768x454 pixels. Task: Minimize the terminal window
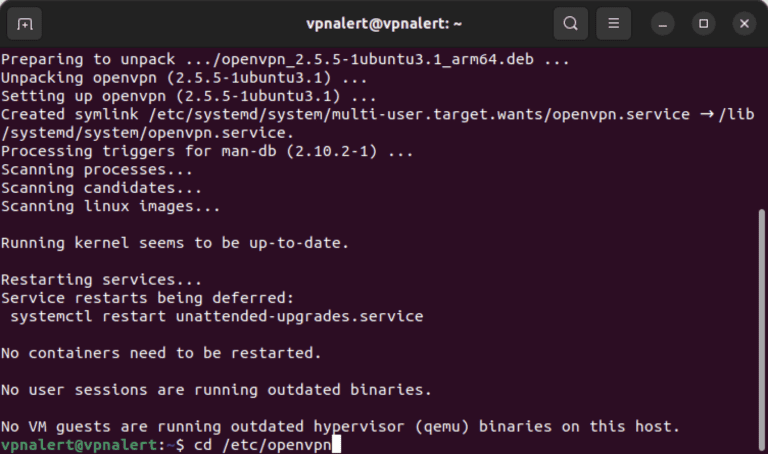click(x=663, y=23)
